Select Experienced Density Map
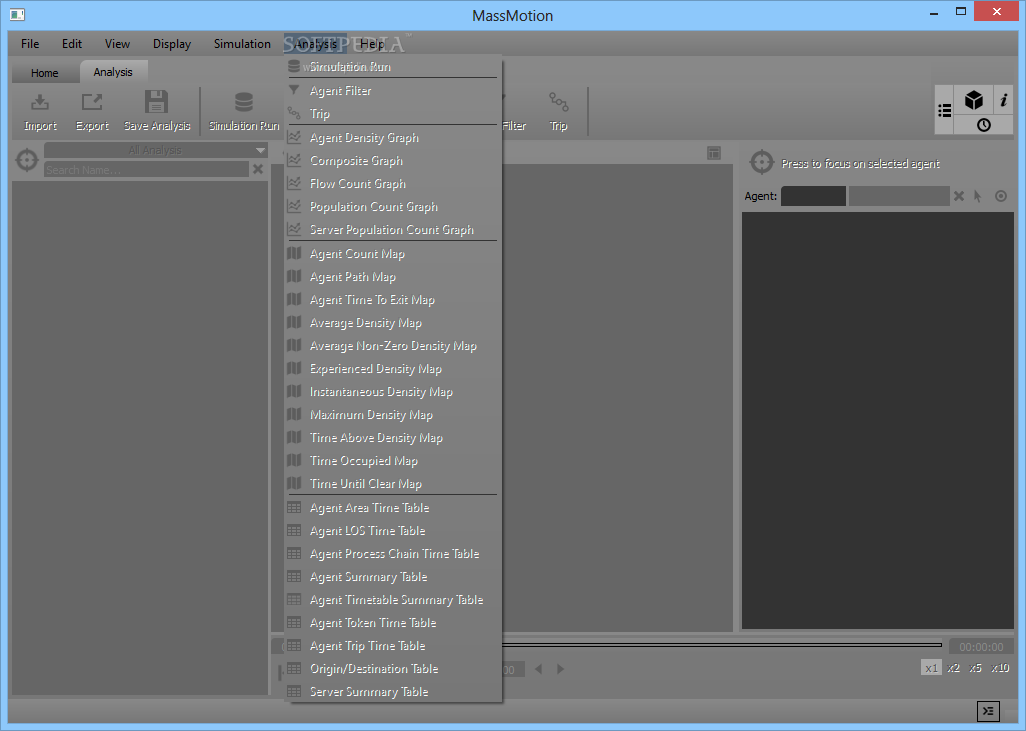This screenshot has height=731, width=1026. [393, 368]
